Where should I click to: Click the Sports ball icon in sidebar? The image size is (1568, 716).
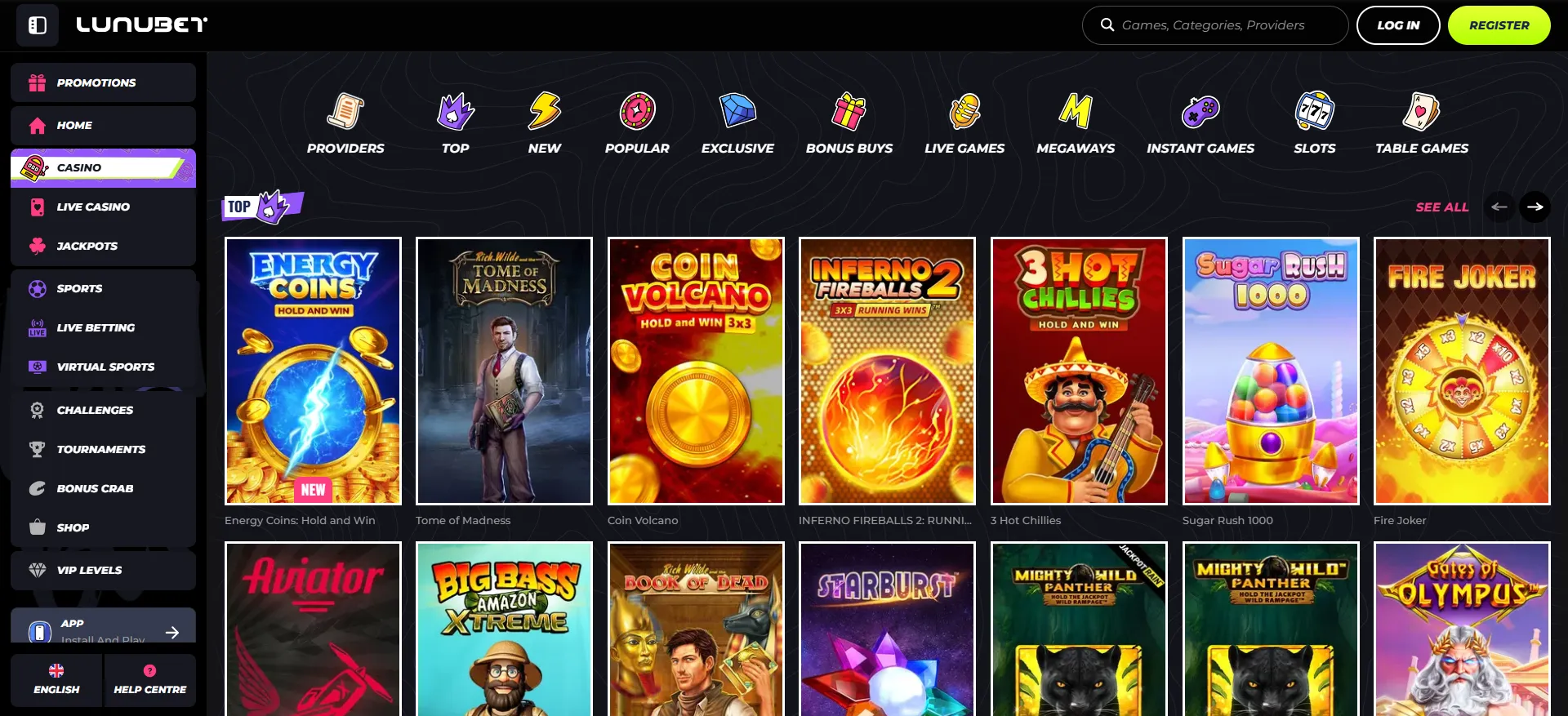(x=38, y=288)
